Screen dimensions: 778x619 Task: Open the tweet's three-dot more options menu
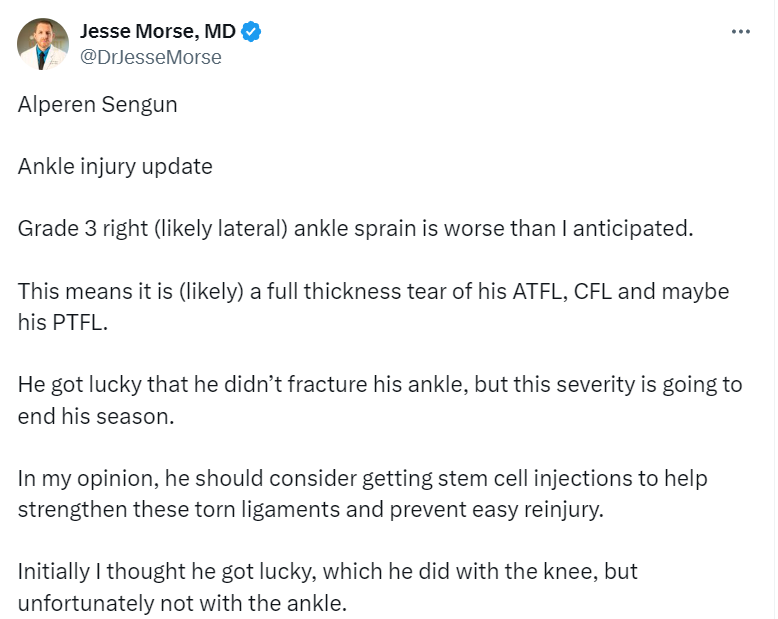pyautogui.click(x=740, y=31)
